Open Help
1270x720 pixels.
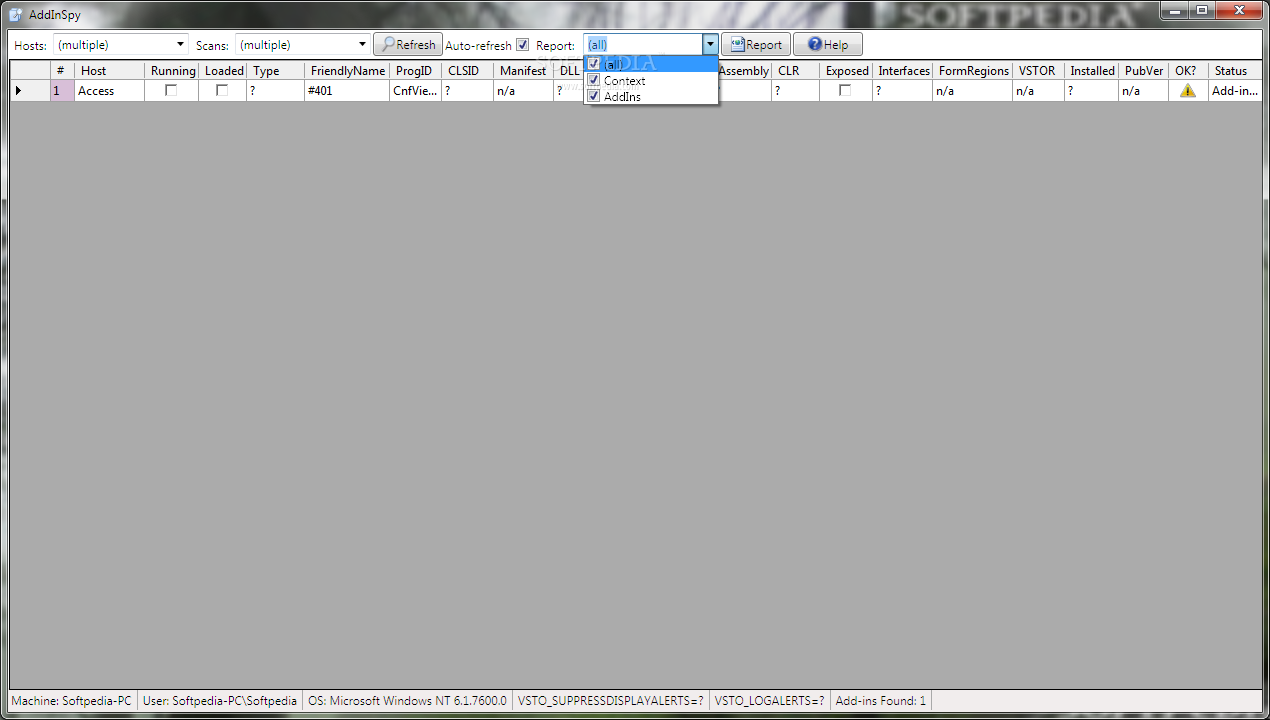click(828, 45)
